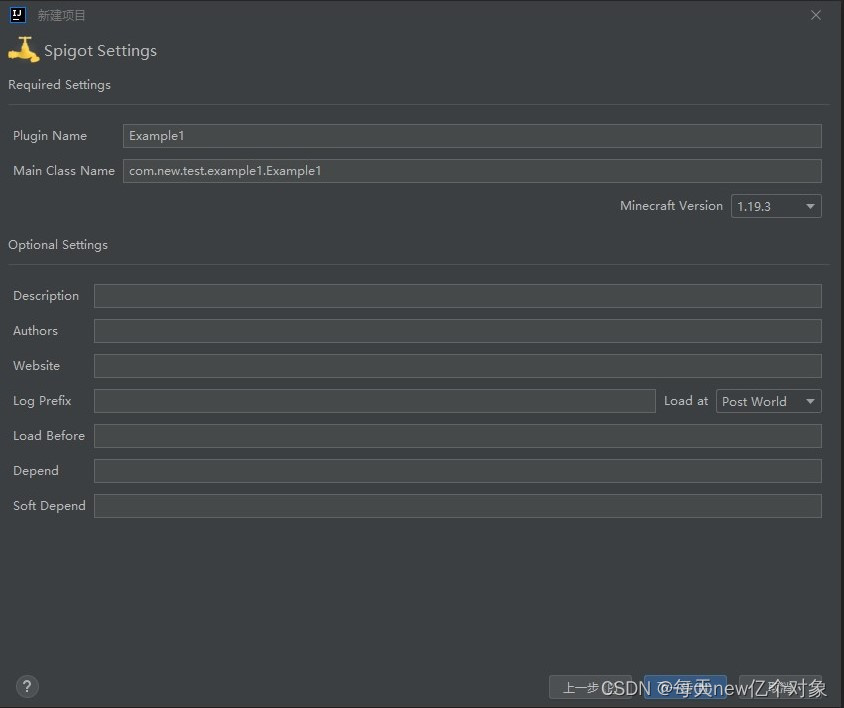Click the Main Class Name label
Image resolution: width=844 pixels, height=708 pixels.
coord(64,171)
